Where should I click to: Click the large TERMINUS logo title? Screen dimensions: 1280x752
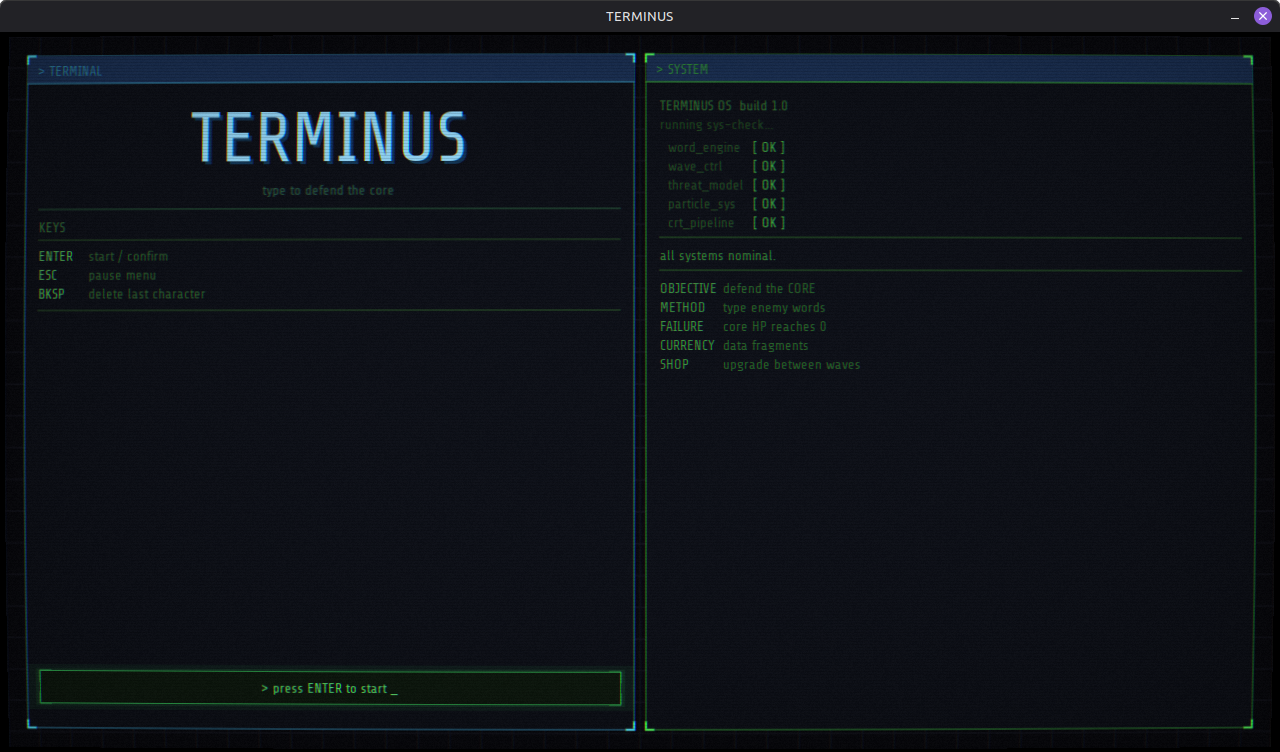(x=329, y=137)
